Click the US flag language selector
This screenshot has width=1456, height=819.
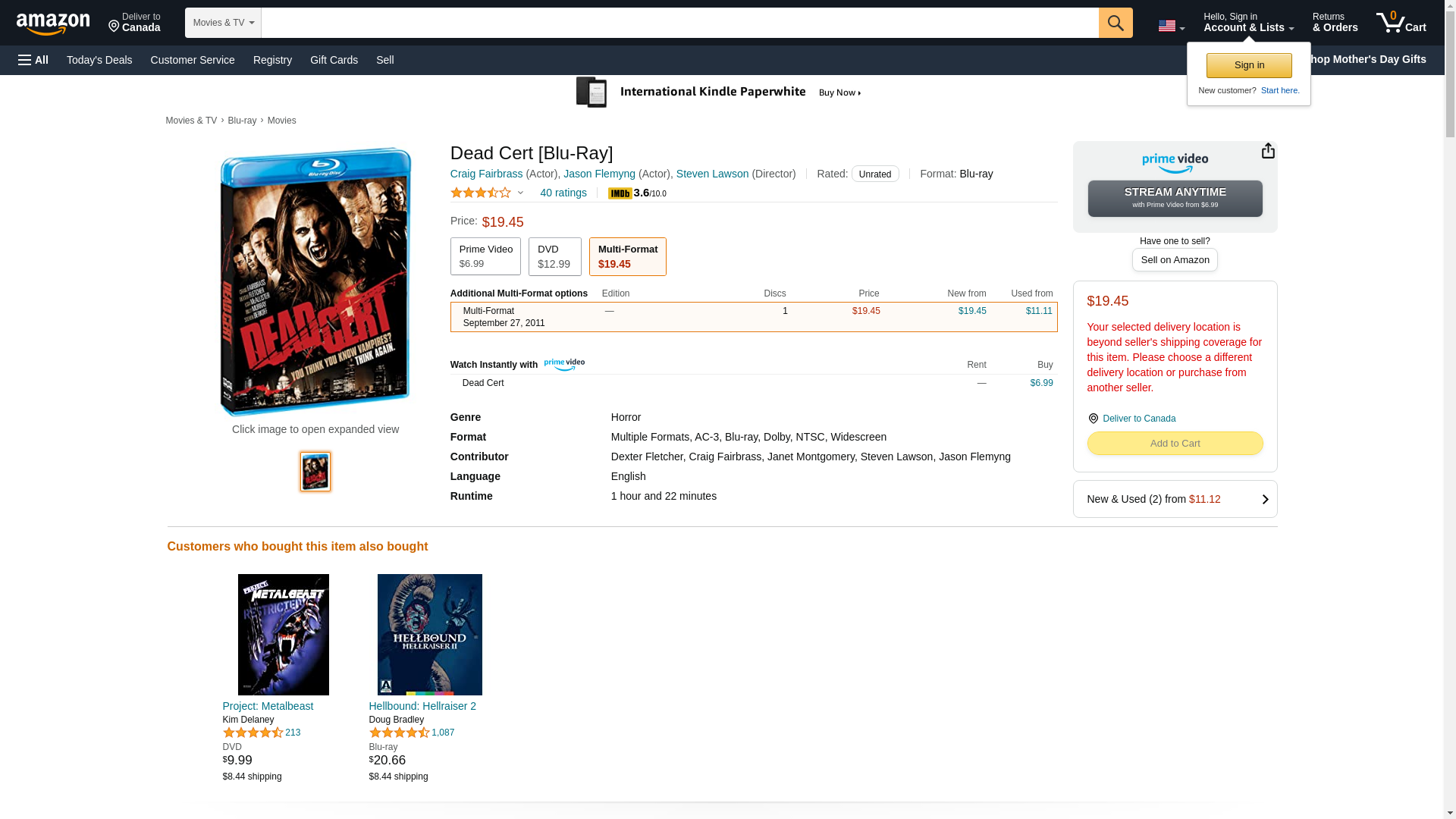tap(1170, 27)
